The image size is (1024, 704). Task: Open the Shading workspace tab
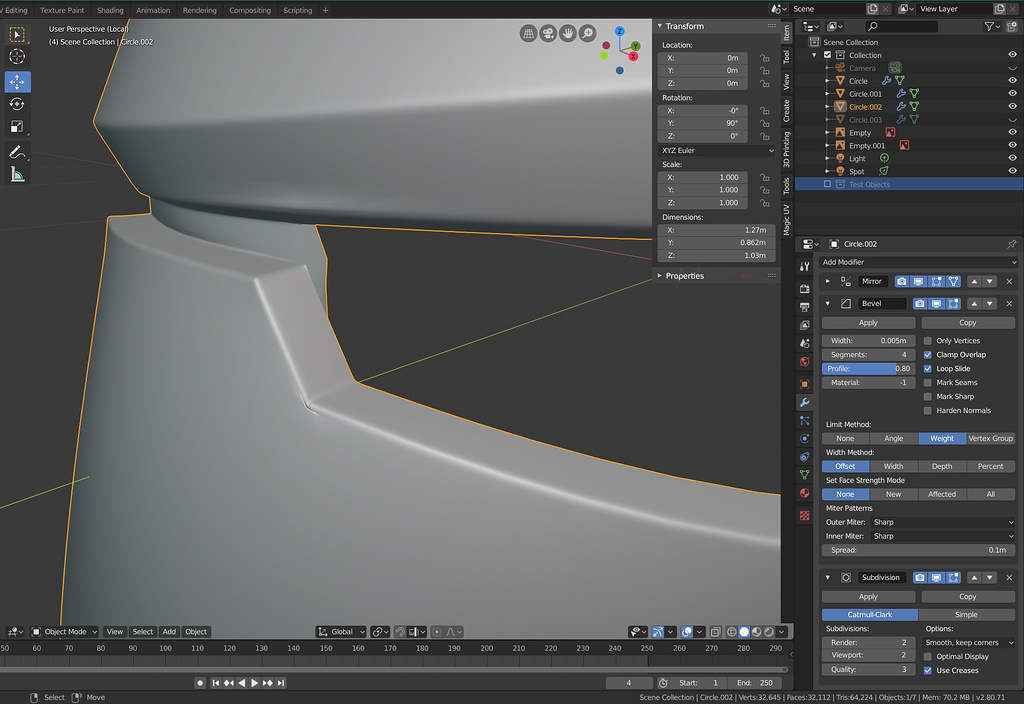point(110,10)
